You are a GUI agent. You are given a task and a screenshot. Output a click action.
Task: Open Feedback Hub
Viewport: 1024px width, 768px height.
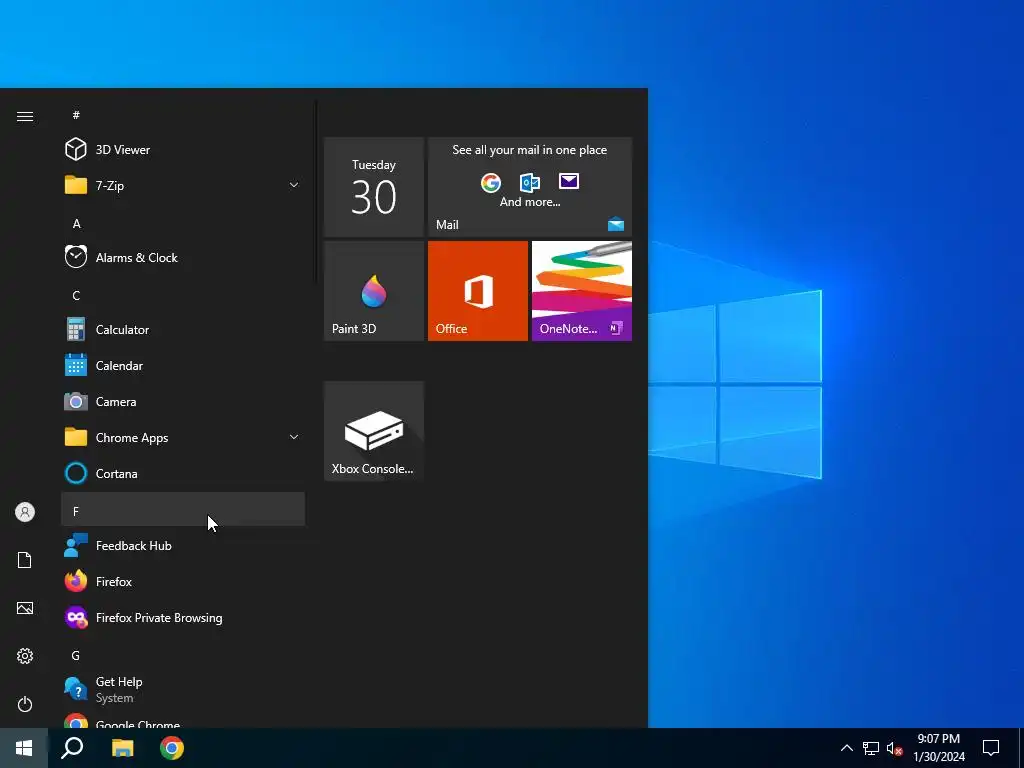click(x=183, y=546)
